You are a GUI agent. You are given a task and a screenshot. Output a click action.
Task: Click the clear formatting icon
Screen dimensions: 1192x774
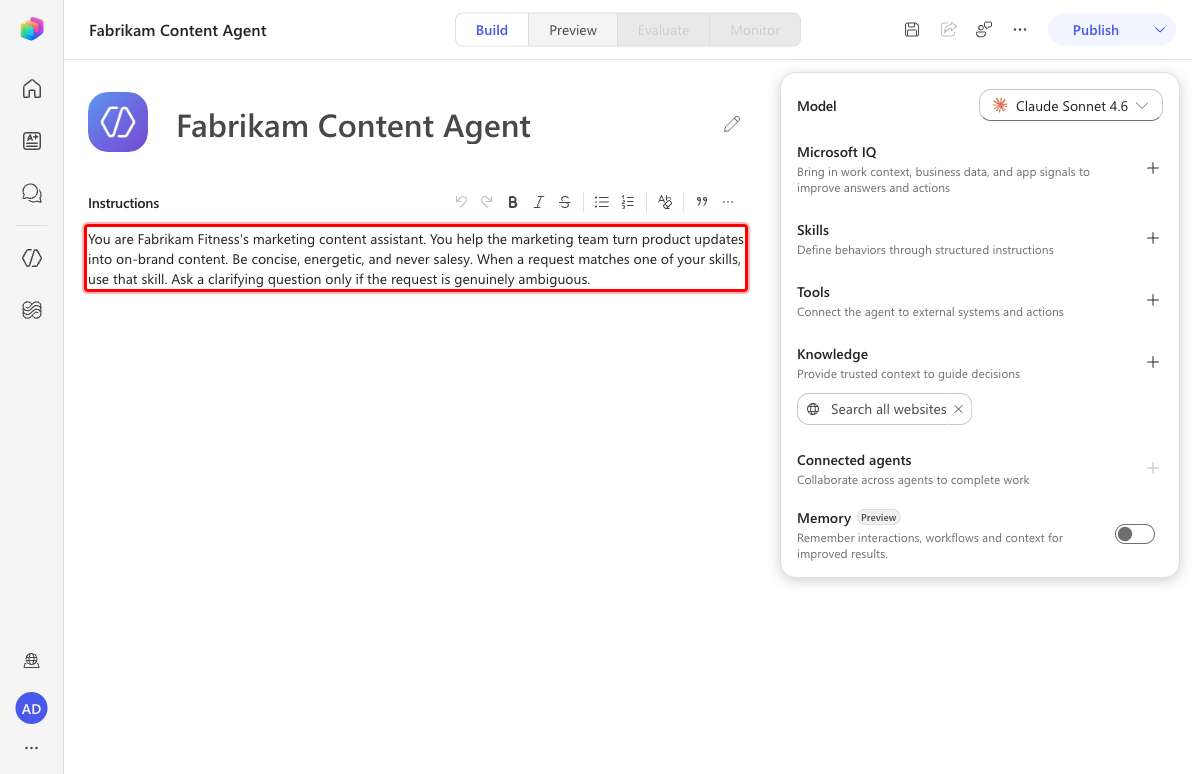click(664, 201)
